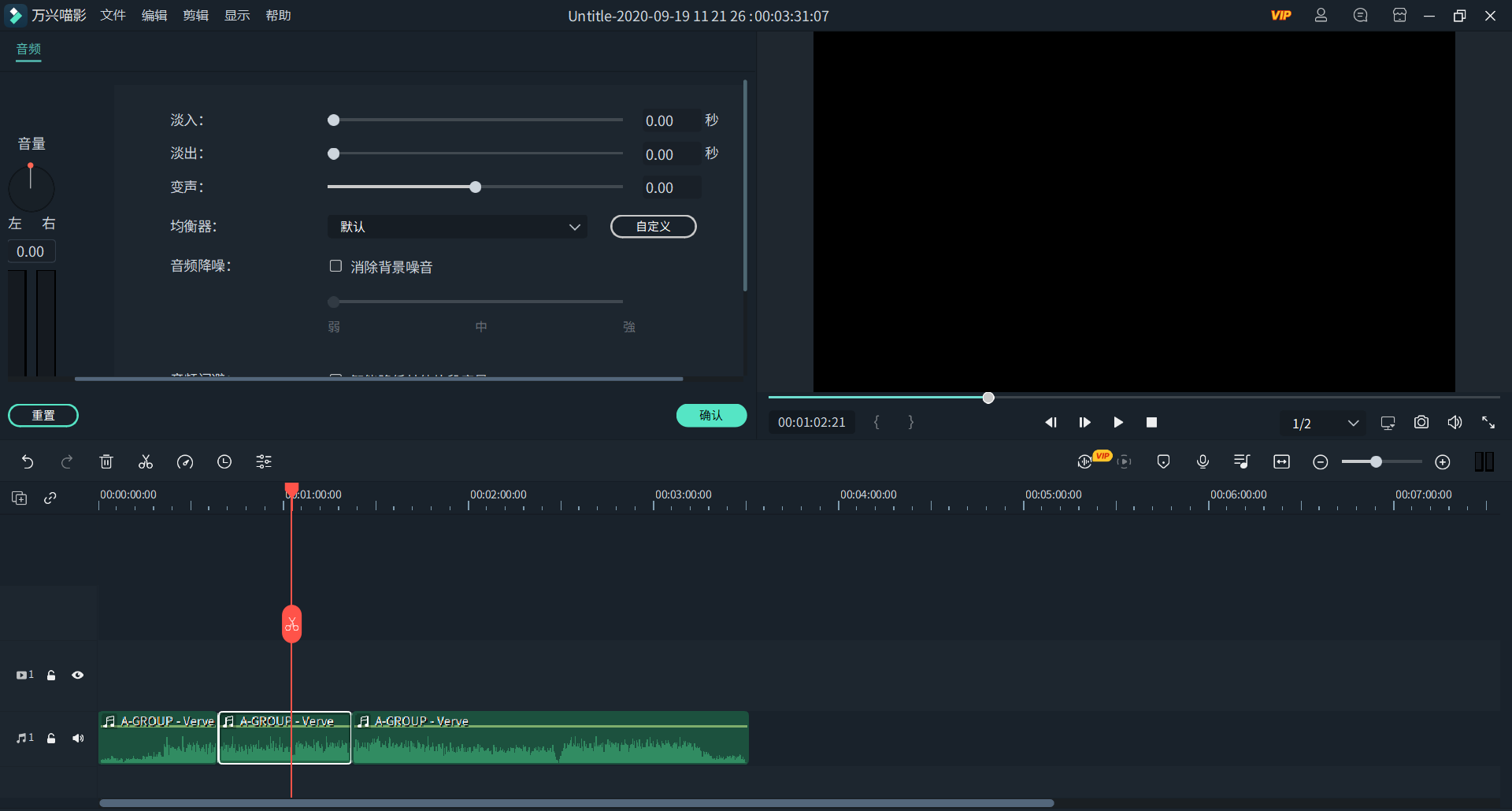The height and width of the screenshot is (811, 1512).
Task: Select the third A-GROUP - Verve audio clip
Action: (550, 740)
